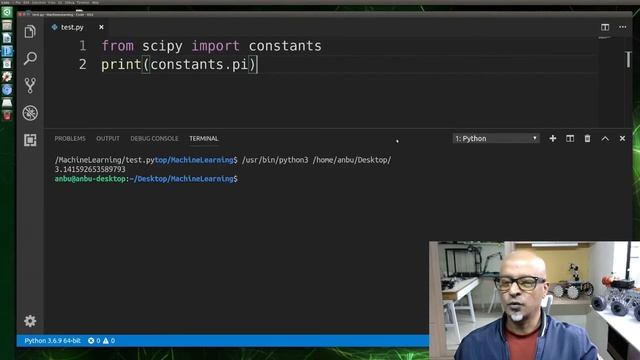Click line 1 'from scipy import constants'
Screen dimensions: 640x360
tap(211, 46)
